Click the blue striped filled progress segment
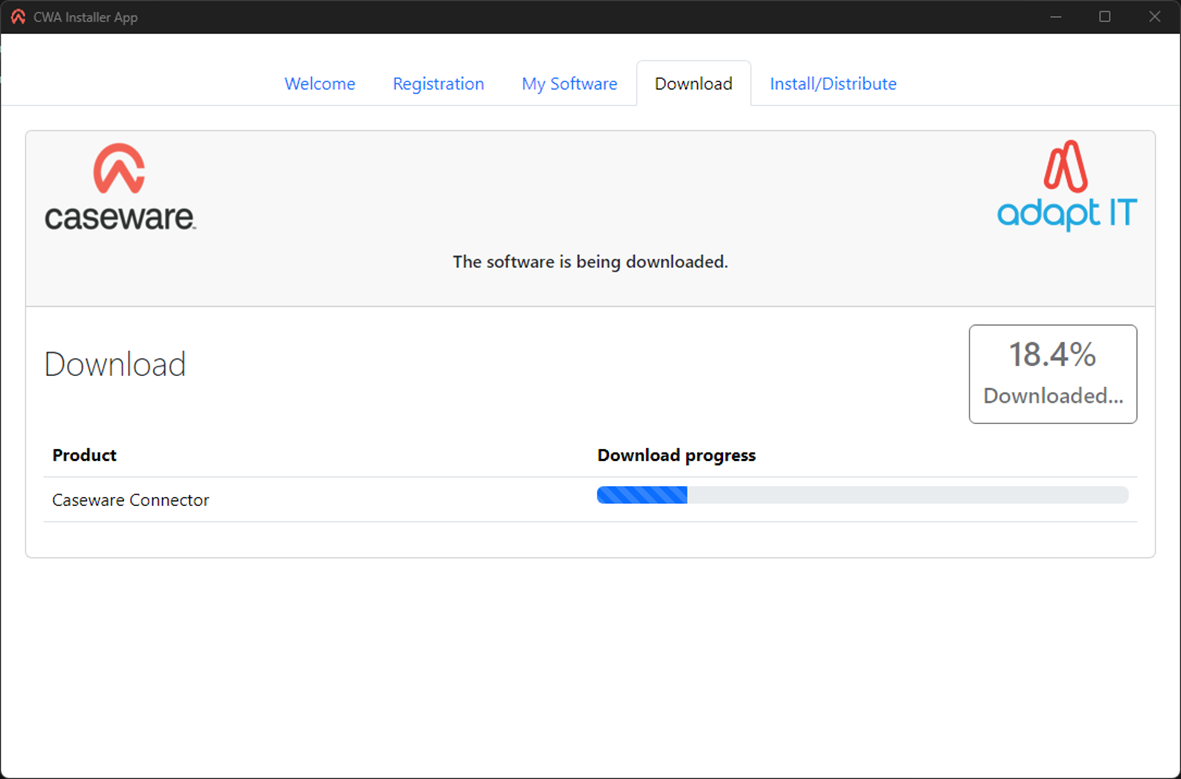The height and width of the screenshot is (779, 1181). [642, 495]
